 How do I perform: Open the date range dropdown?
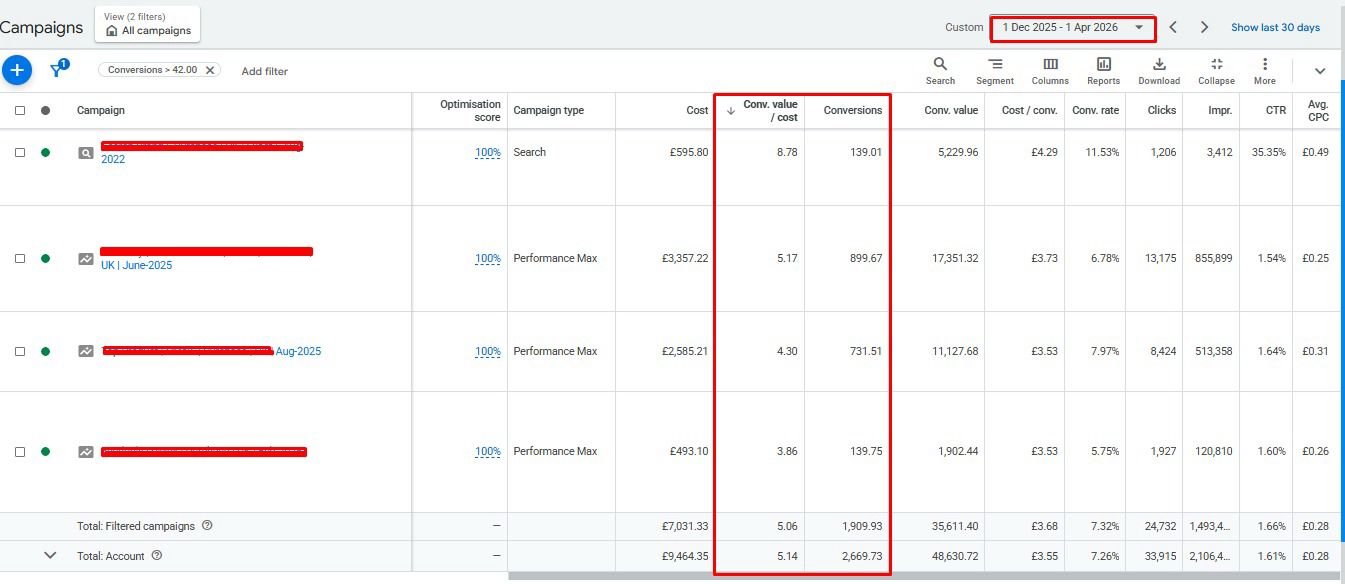pos(1072,28)
